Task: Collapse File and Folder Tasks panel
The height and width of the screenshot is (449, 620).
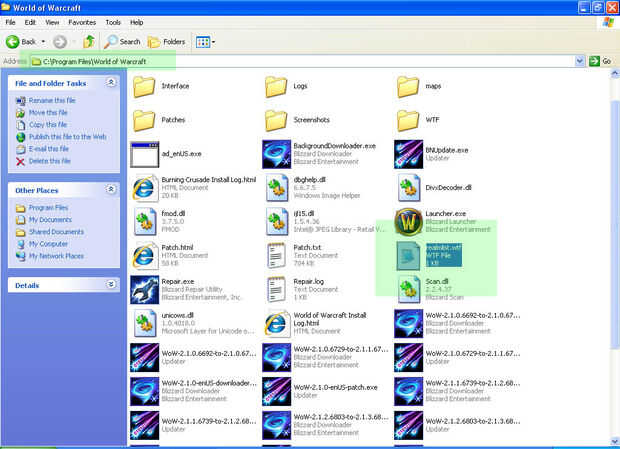Action: click(x=111, y=83)
